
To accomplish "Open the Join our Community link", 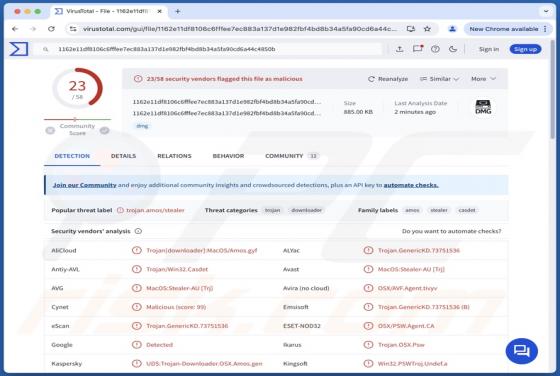I will [x=85, y=185].
